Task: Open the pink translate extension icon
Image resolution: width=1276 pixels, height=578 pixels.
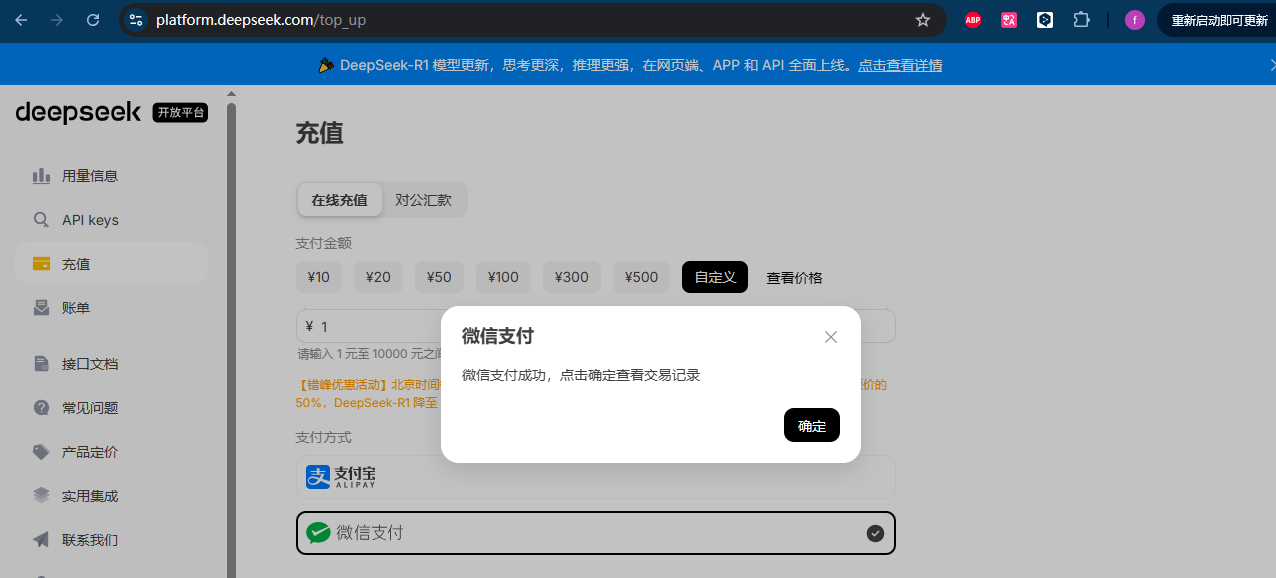Action: (x=1009, y=20)
